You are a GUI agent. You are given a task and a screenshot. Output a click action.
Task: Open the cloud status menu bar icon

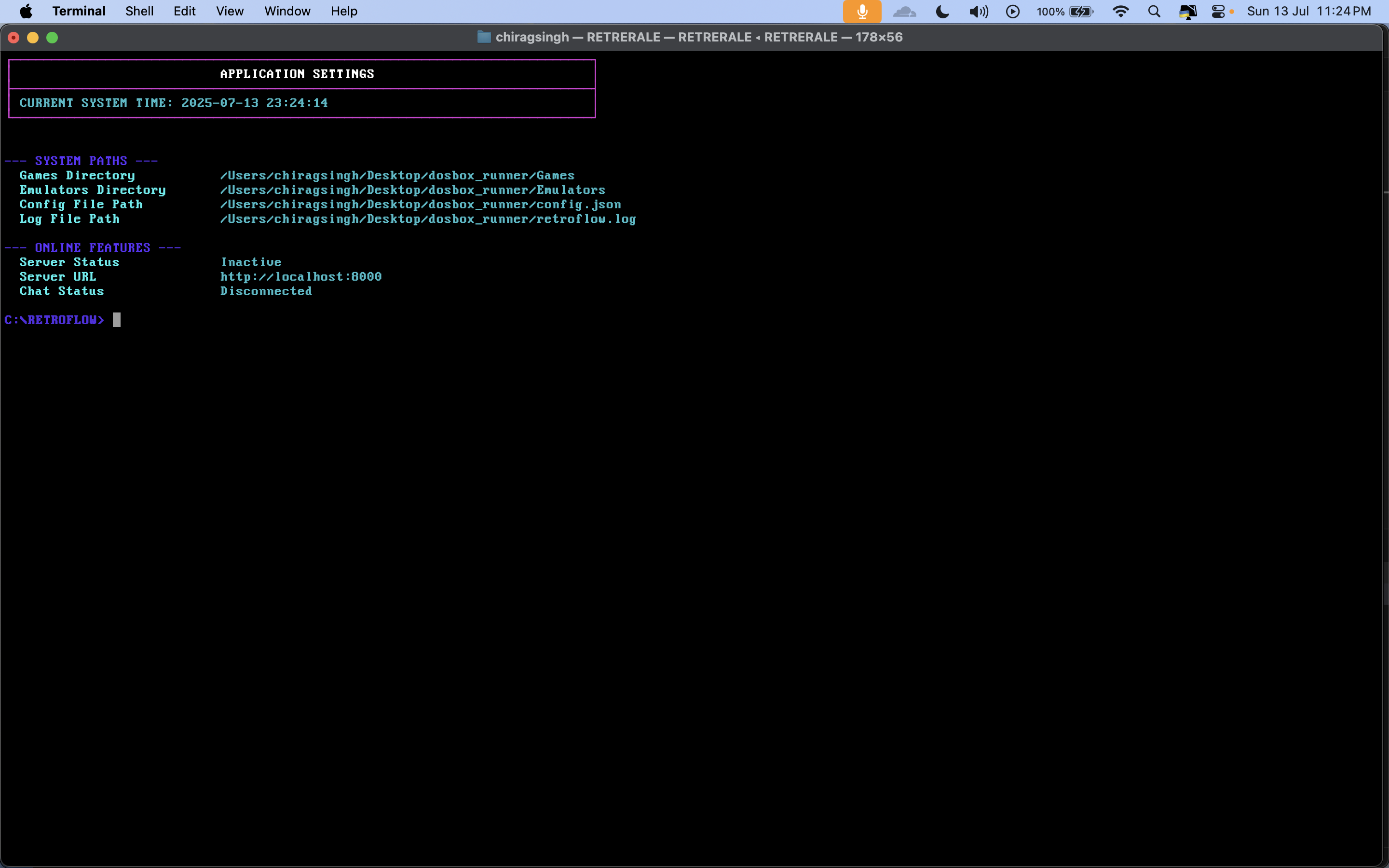click(x=905, y=12)
